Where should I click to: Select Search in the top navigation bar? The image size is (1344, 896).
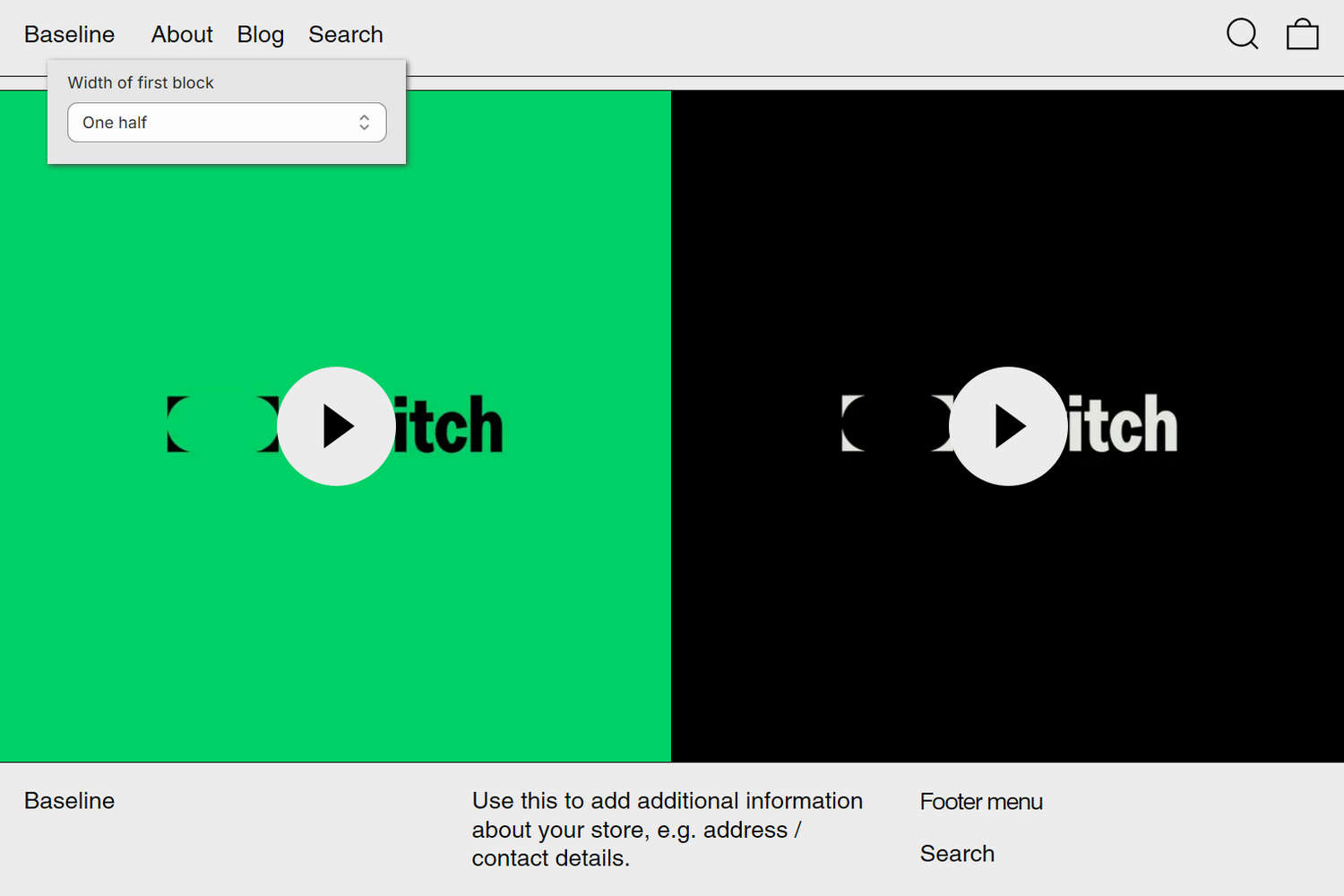point(346,34)
